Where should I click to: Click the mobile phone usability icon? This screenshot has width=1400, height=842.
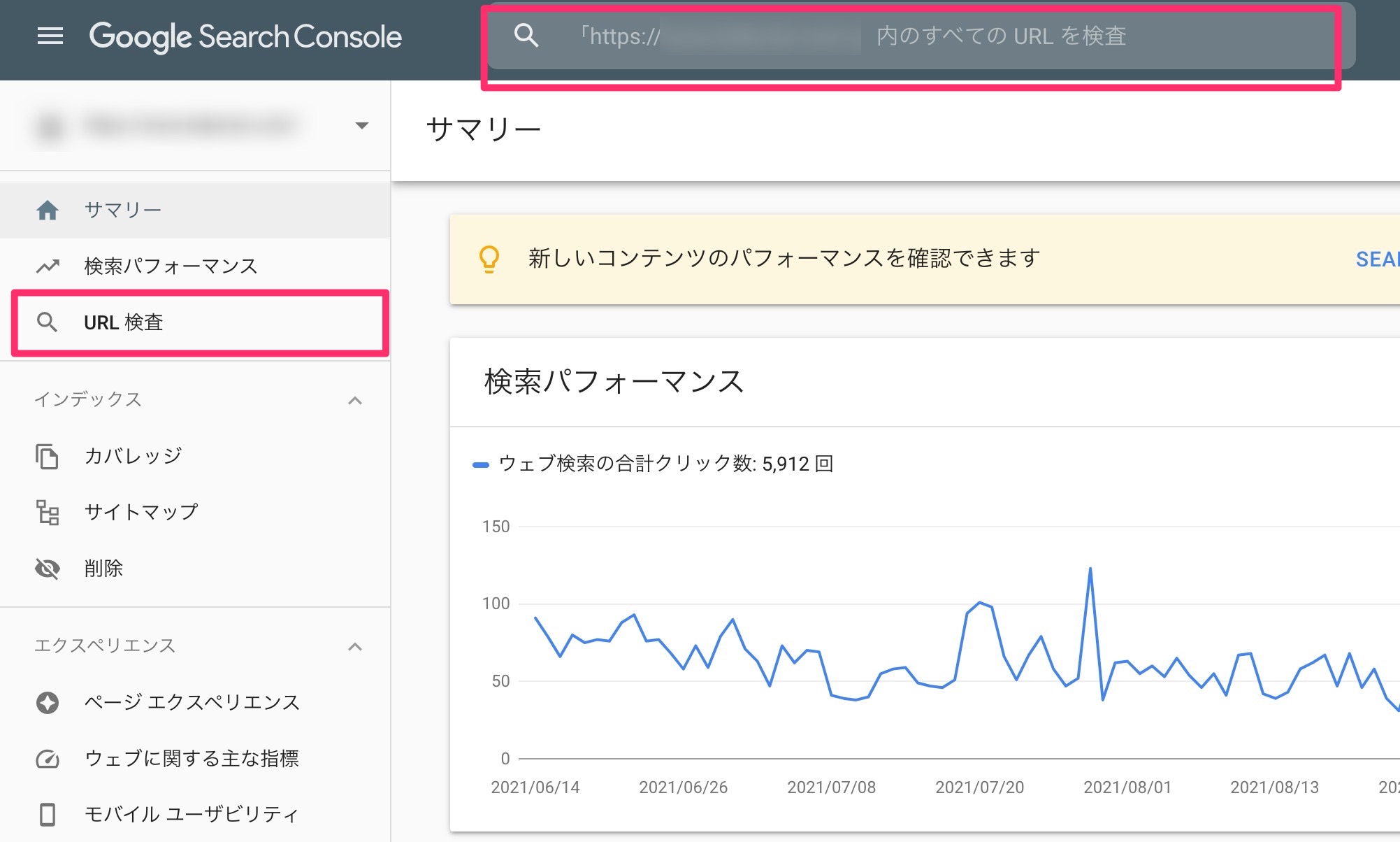point(48,815)
